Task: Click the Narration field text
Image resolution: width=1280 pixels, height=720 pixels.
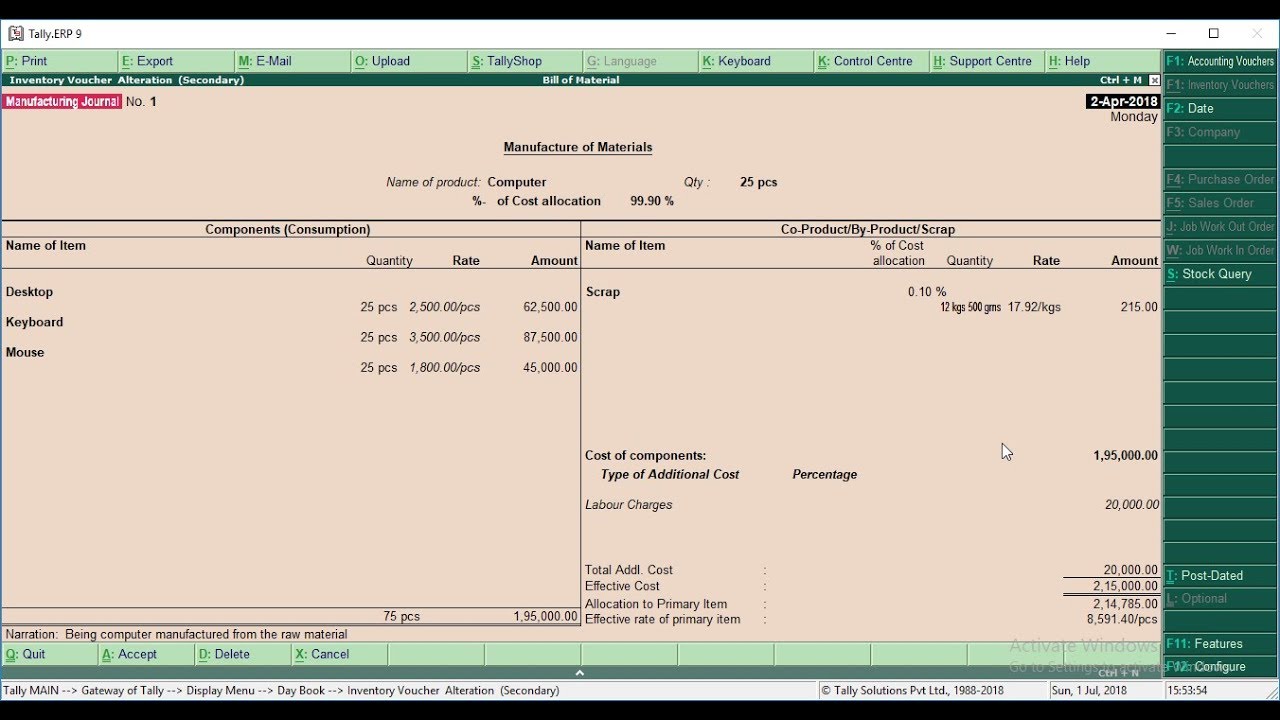Action: [206, 634]
